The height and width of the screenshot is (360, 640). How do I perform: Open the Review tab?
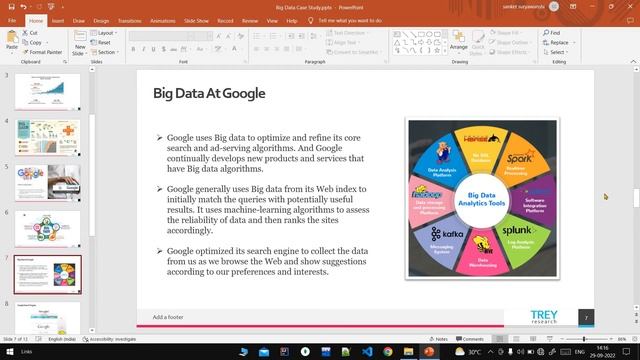pyautogui.click(x=250, y=20)
